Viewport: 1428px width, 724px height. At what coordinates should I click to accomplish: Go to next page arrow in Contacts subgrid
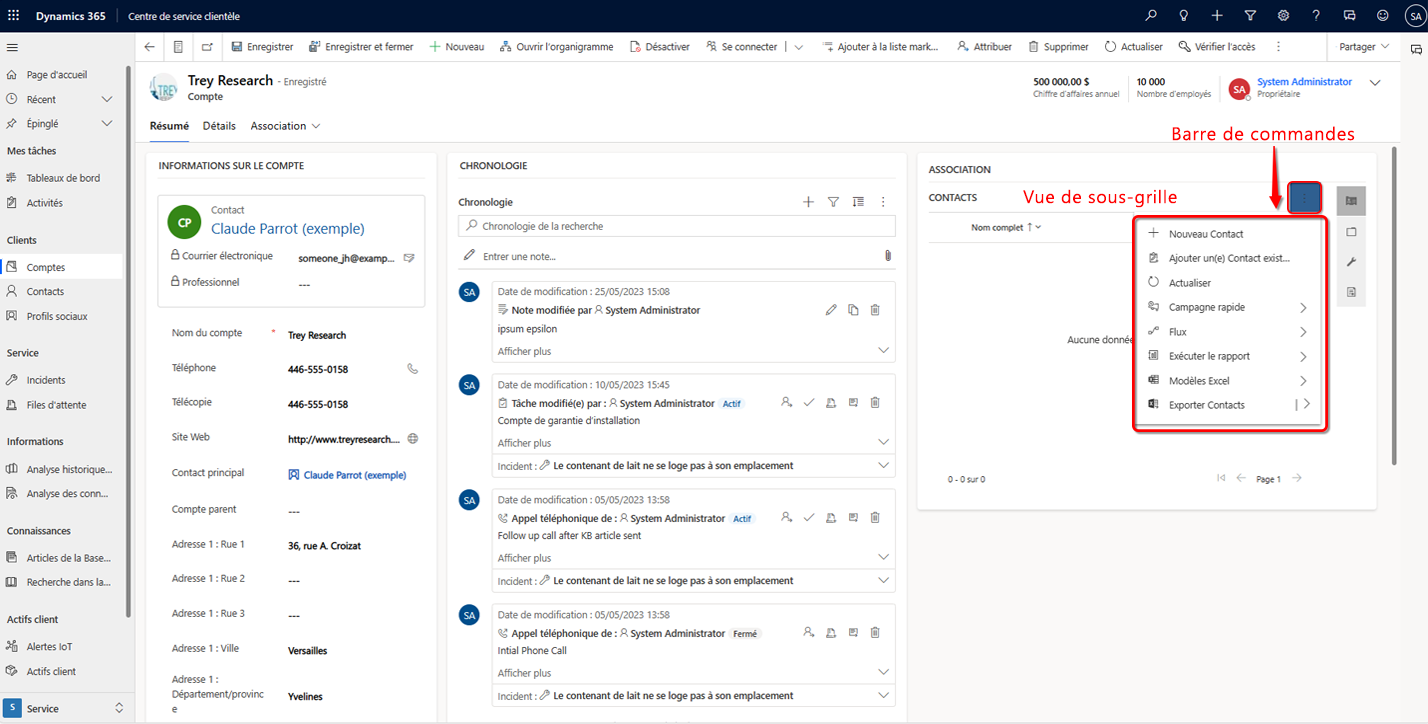1297,479
